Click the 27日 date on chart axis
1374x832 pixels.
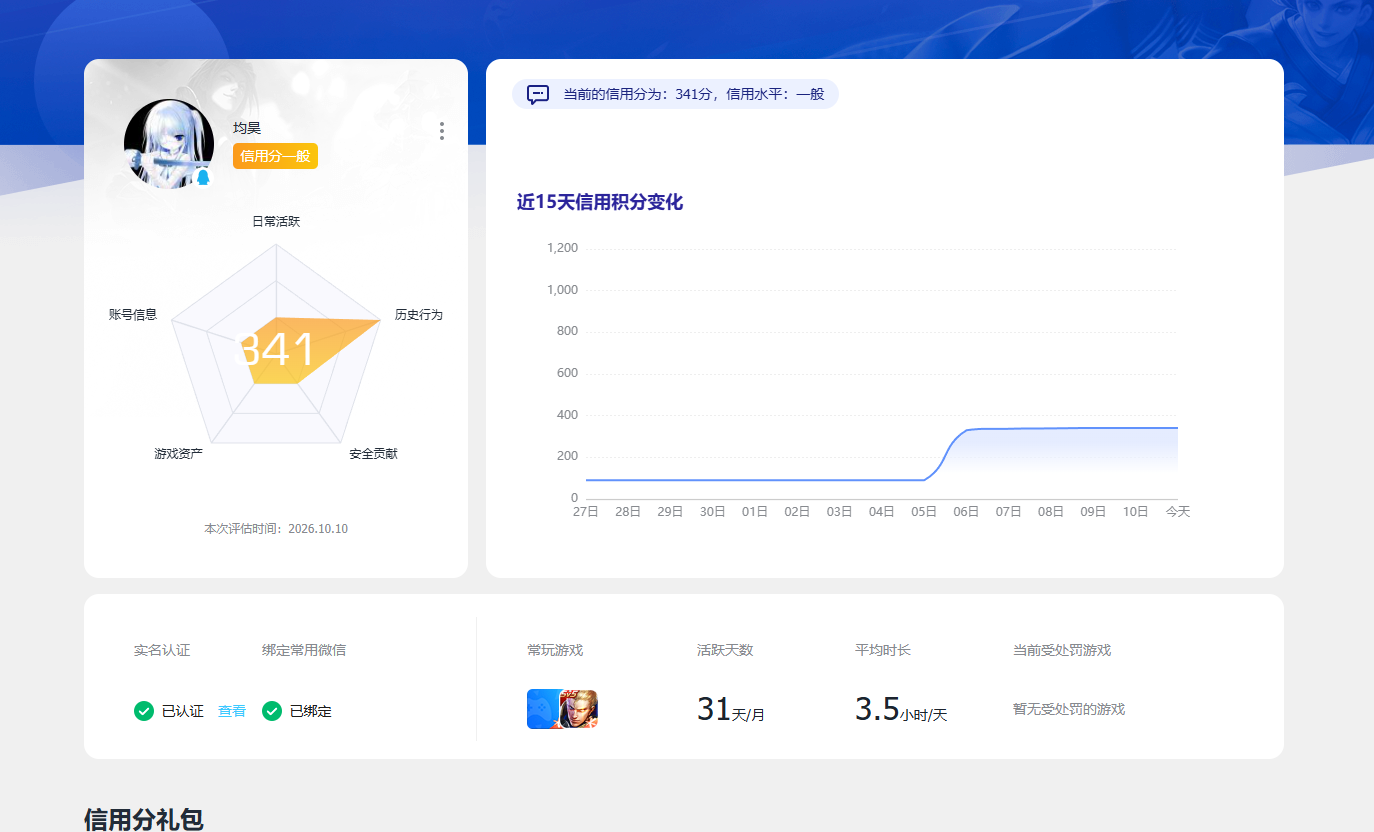point(586,511)
